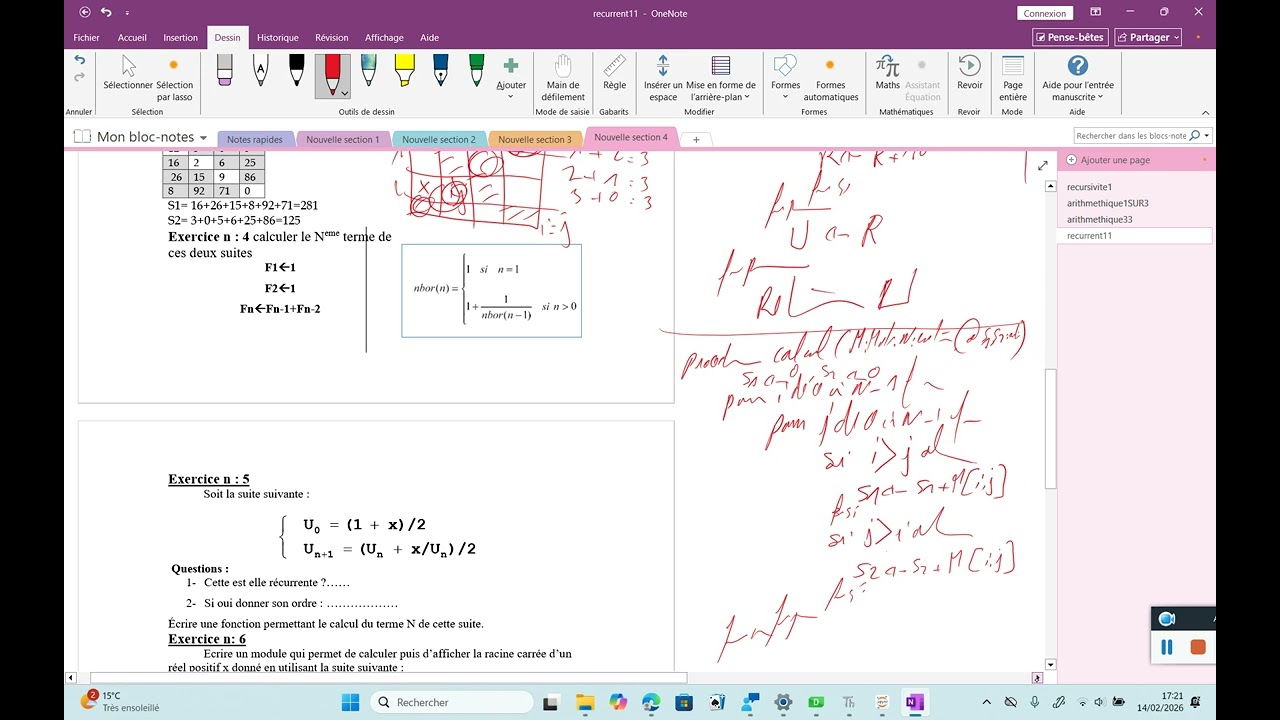The image size is (1280, 720).
Task: Select the eraser tool in drawing tools
Action: [x=224, y=69]
